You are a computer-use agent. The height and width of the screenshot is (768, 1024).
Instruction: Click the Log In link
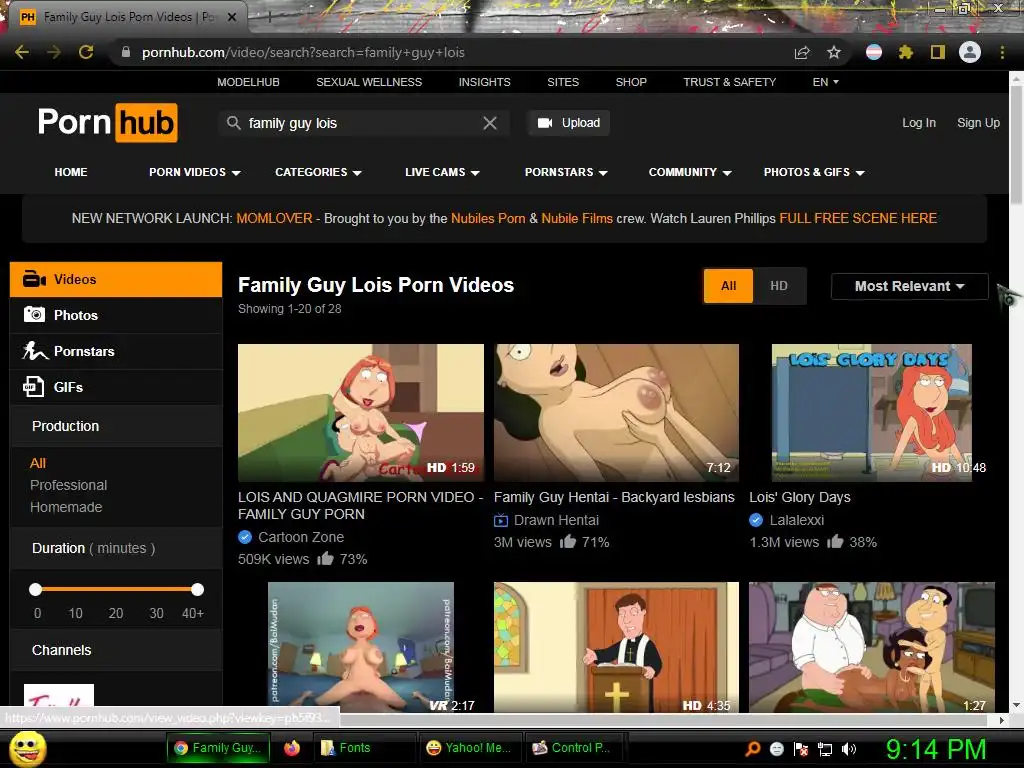[x=919, y=123]
